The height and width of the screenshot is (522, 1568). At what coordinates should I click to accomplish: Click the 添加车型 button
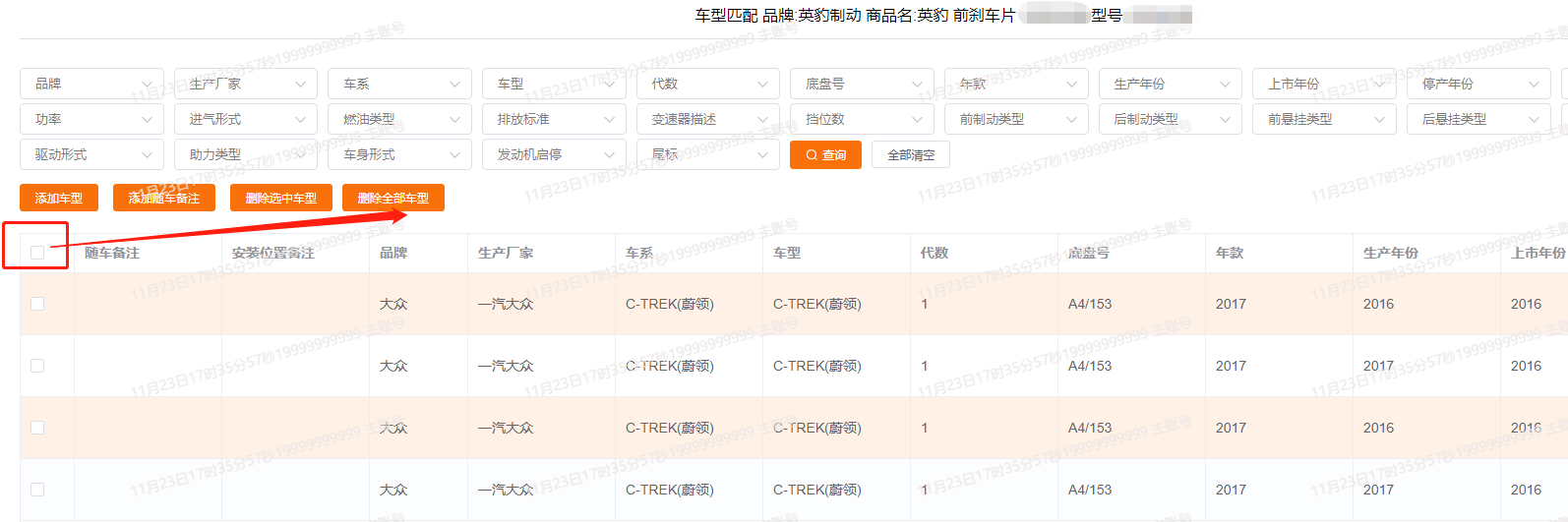(x=59, y=198)
